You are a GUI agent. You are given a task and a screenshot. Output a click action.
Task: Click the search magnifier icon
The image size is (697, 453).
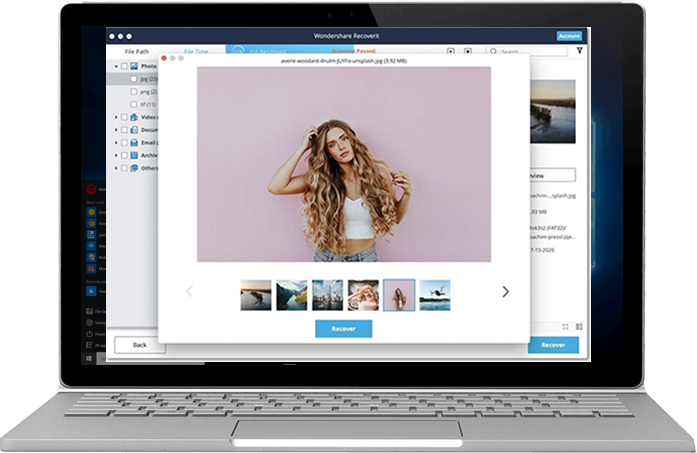click(x=493, y=51)
